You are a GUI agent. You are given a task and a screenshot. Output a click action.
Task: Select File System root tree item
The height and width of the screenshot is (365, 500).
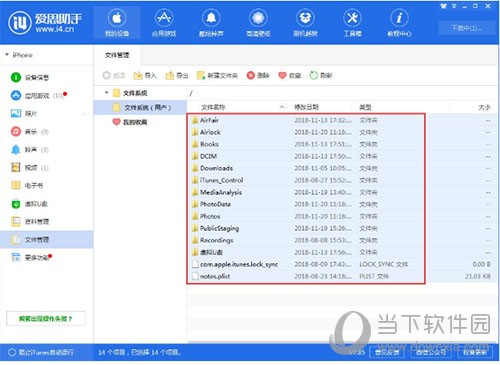135,93
